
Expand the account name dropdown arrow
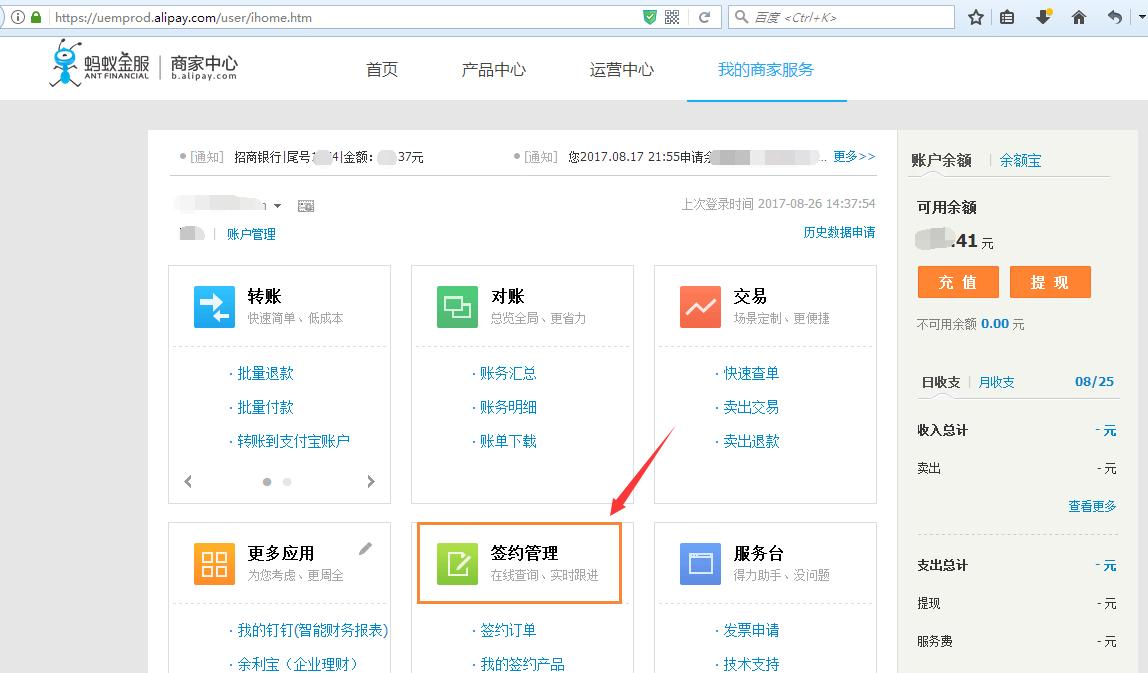(x=277, y=206)
